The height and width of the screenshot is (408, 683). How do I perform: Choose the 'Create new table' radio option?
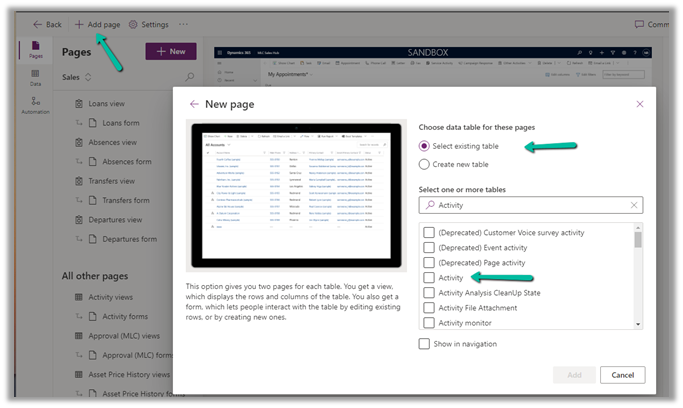pyautogui.click(x=425, y=164)
